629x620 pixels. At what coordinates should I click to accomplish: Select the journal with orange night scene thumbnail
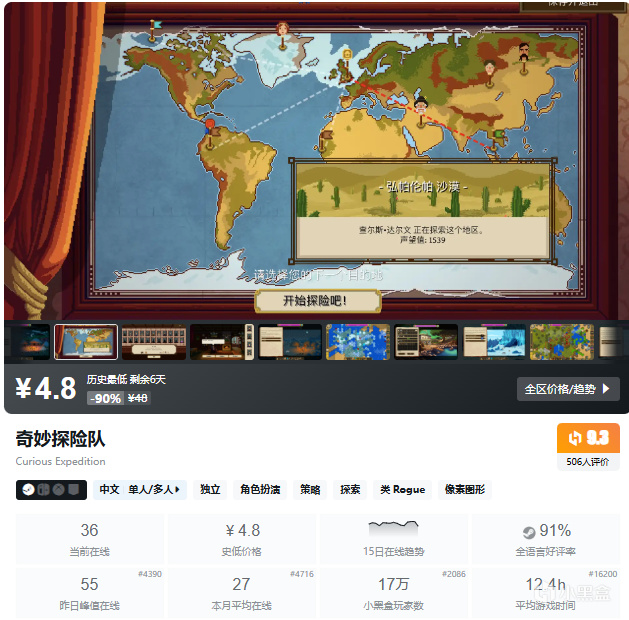point(290,342)
